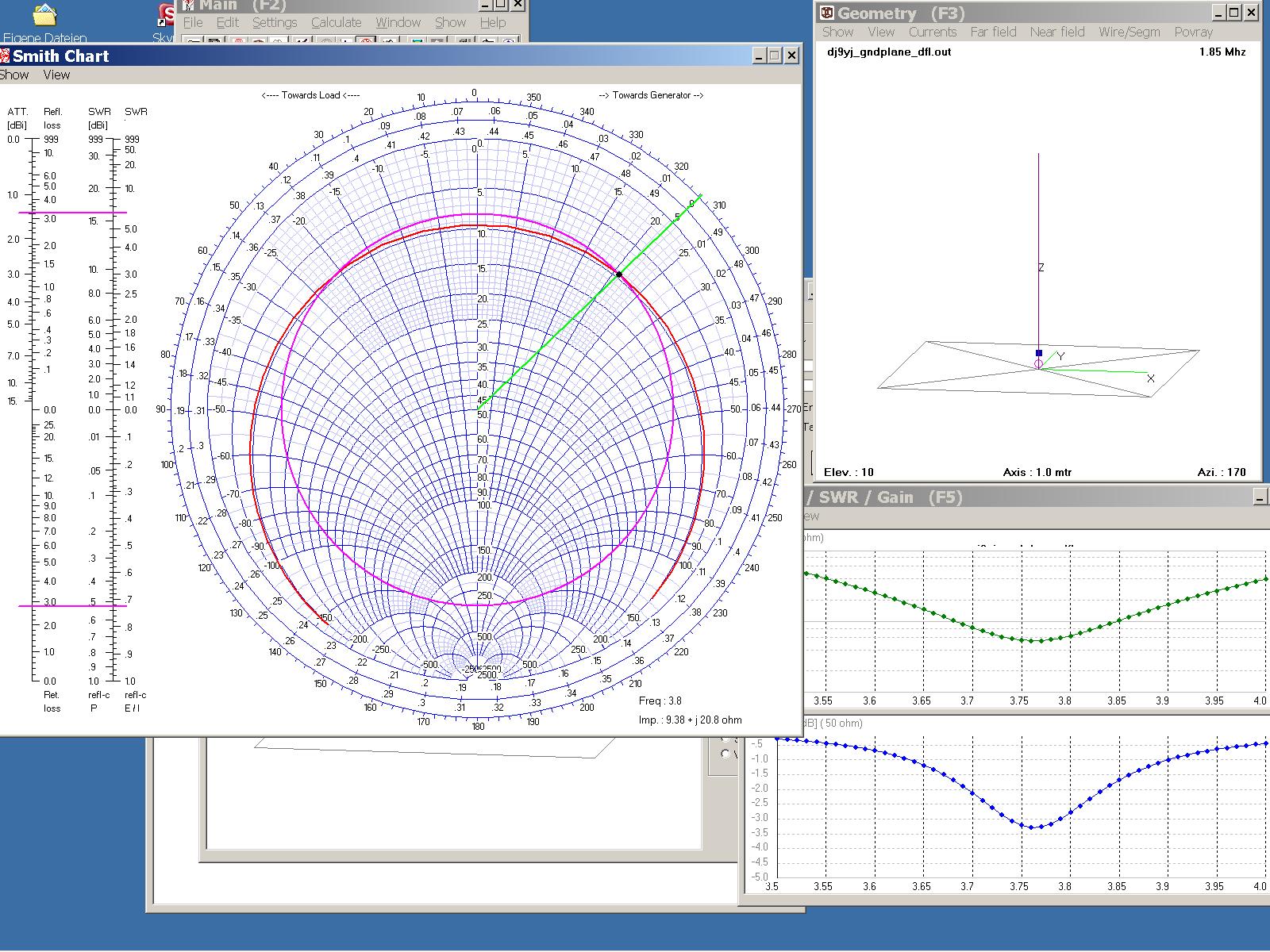
Task: Select the red S desktop shortcut icon
Action: 166,13
